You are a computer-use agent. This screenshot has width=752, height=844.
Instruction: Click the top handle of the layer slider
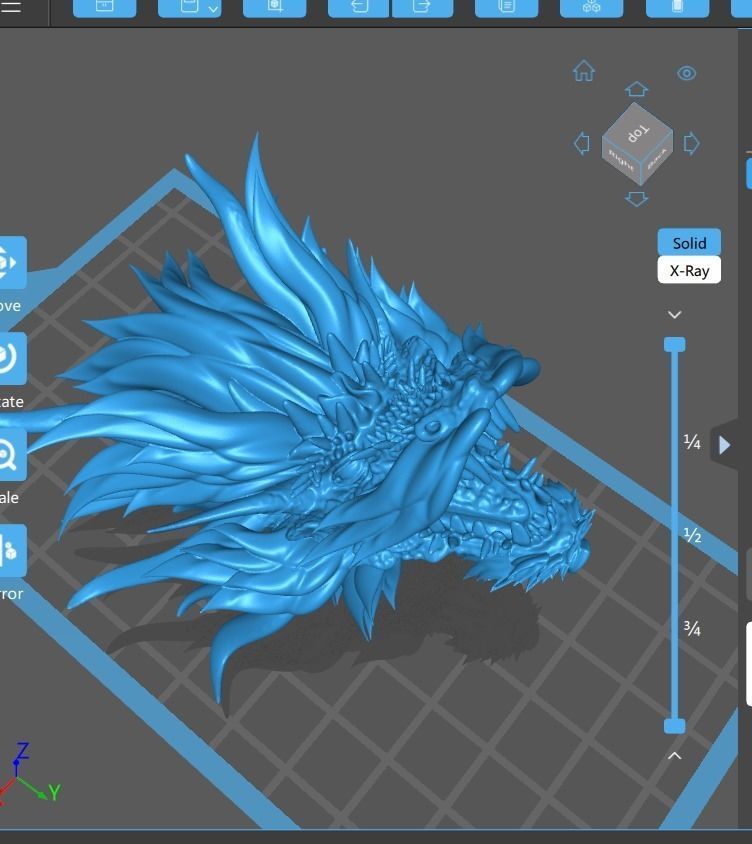(674, 344)
